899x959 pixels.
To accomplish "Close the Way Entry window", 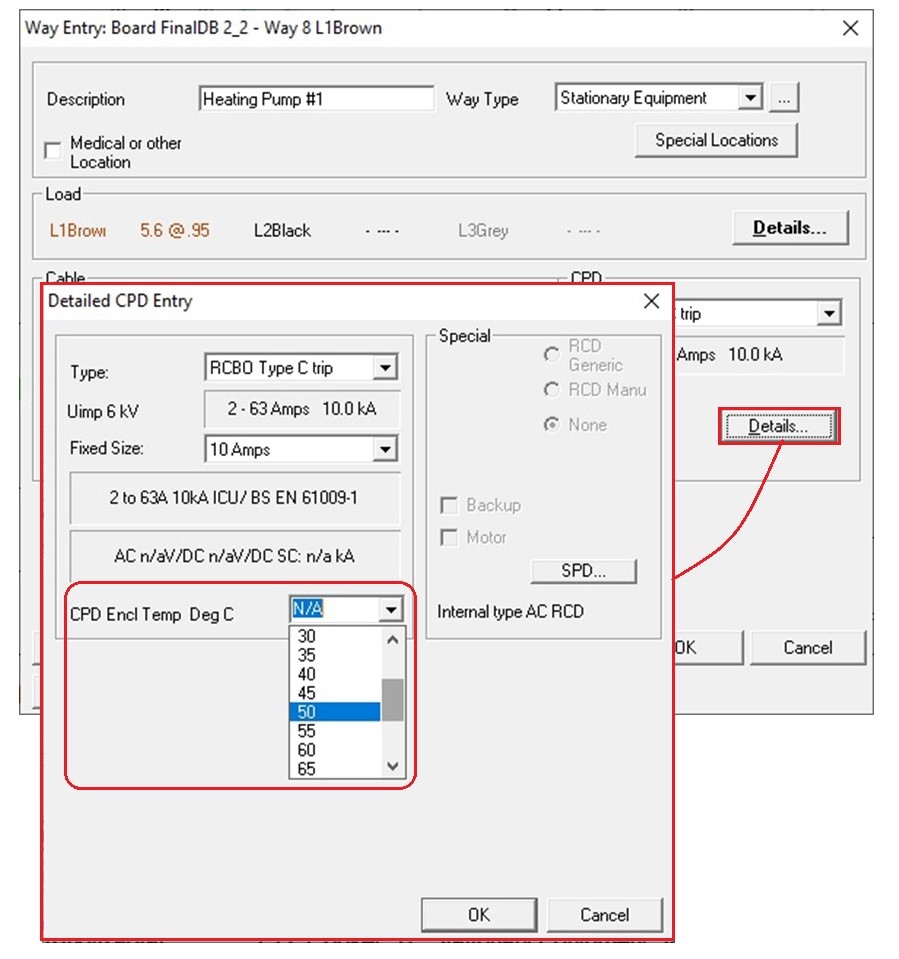I will click(850, 28).
